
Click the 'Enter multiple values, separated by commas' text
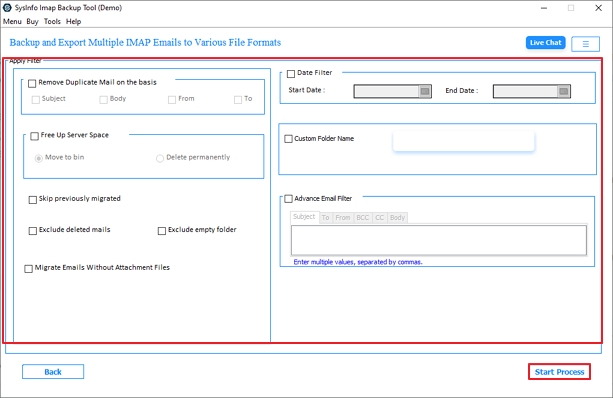point(358,262)
